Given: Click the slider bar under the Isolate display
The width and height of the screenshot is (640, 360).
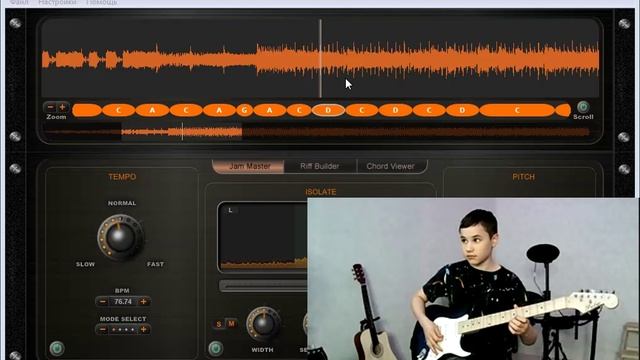Looking at the screenshot, I should tap(263, 286).
